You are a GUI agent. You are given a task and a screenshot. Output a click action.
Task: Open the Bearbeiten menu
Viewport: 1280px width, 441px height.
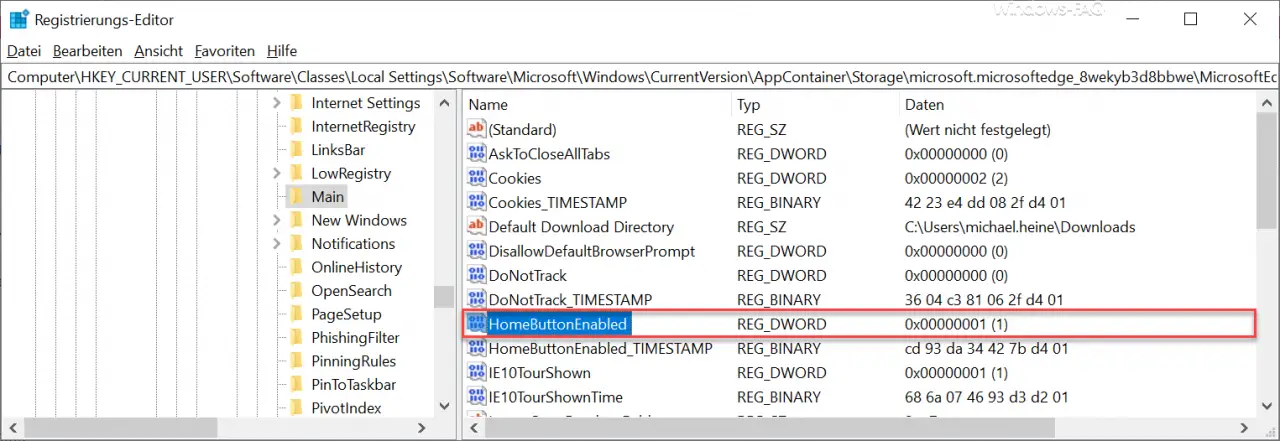(88, 51)
